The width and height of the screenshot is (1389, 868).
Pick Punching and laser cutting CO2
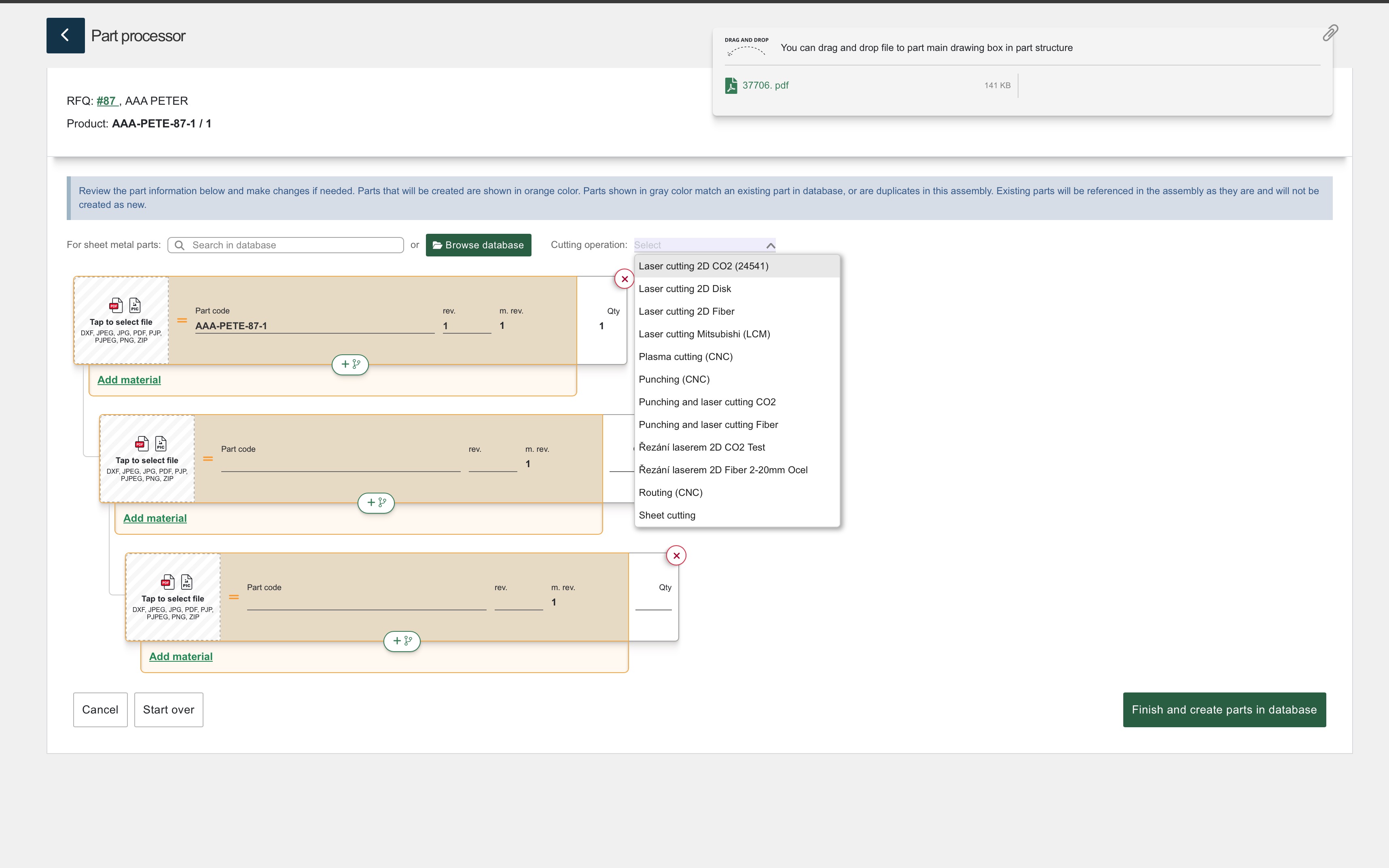pyautogui.click(x=707, y=402)
